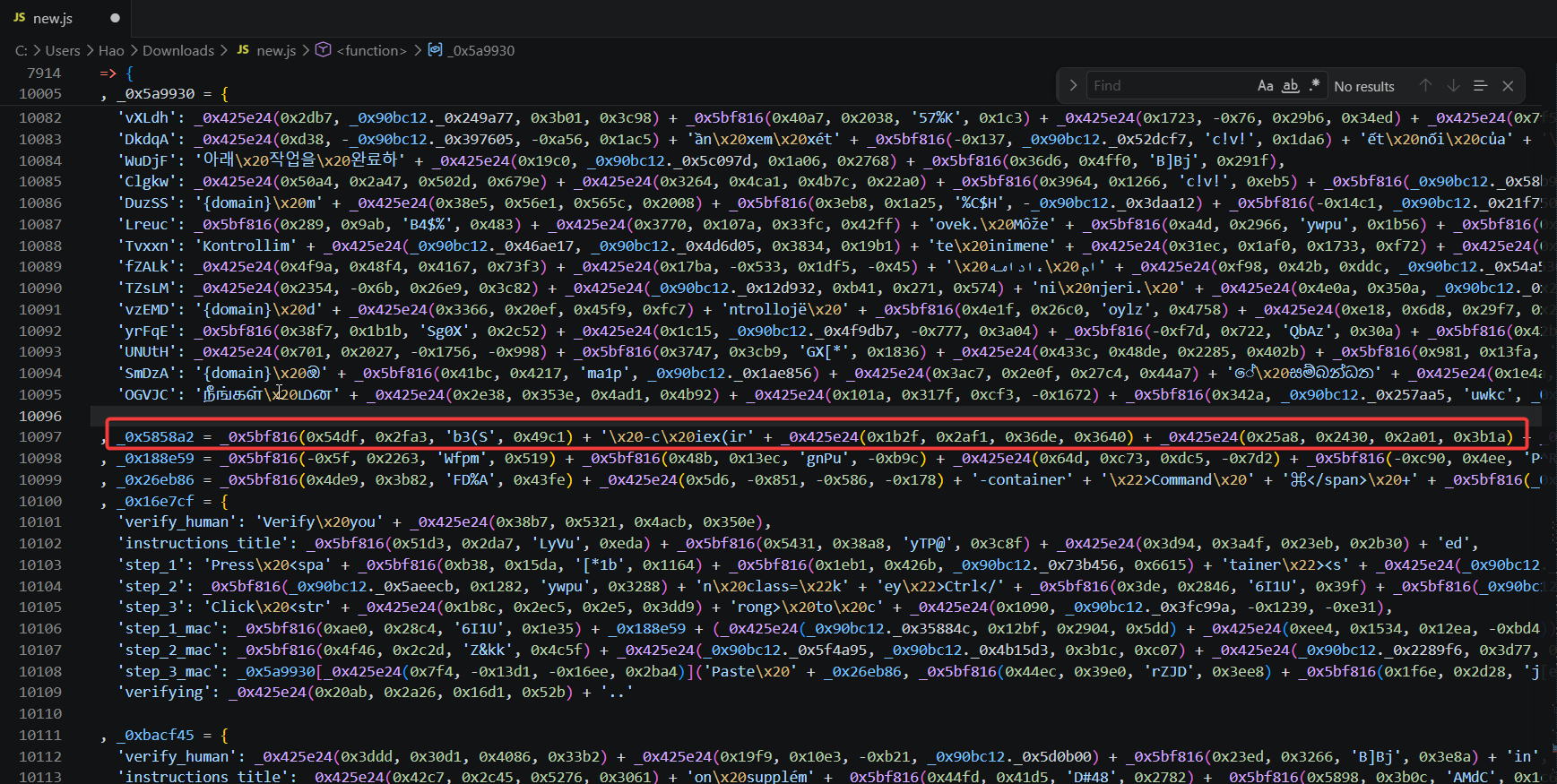Viewport: 1557px width, 784px height.
Task: Go to next match arrow
Action: tap(1453, 86)
